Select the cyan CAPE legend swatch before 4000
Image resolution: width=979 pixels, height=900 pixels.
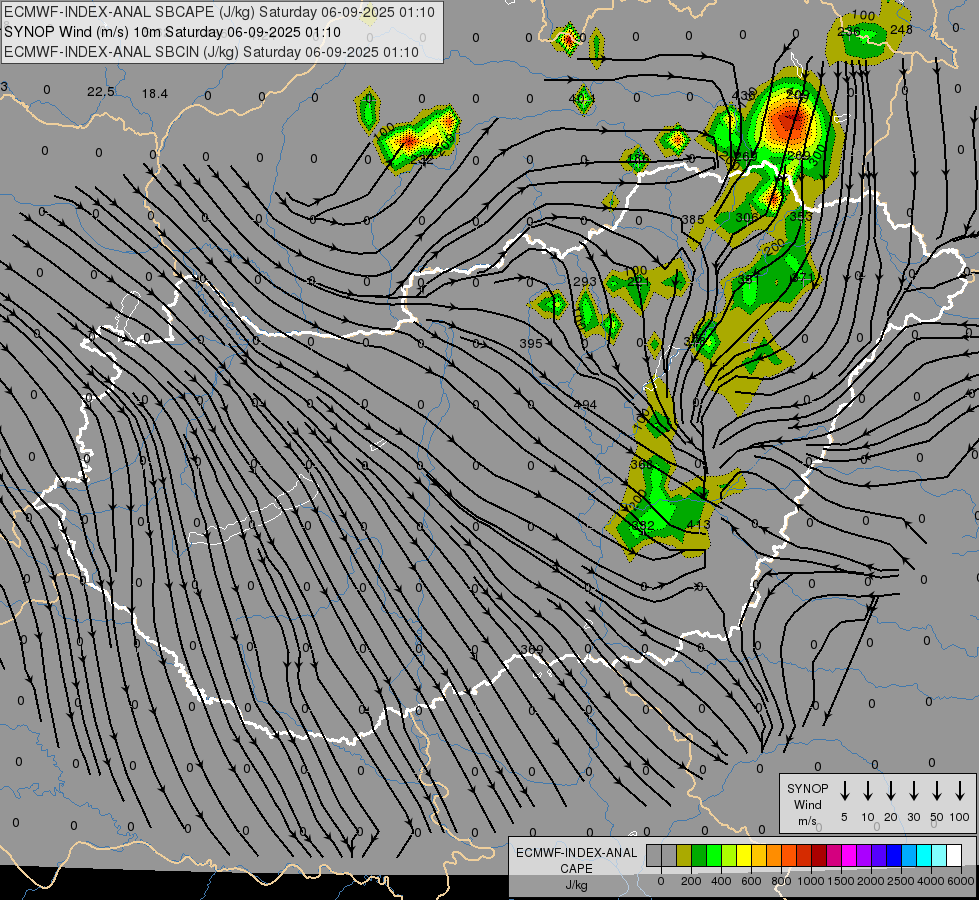[x=925, y=855]
